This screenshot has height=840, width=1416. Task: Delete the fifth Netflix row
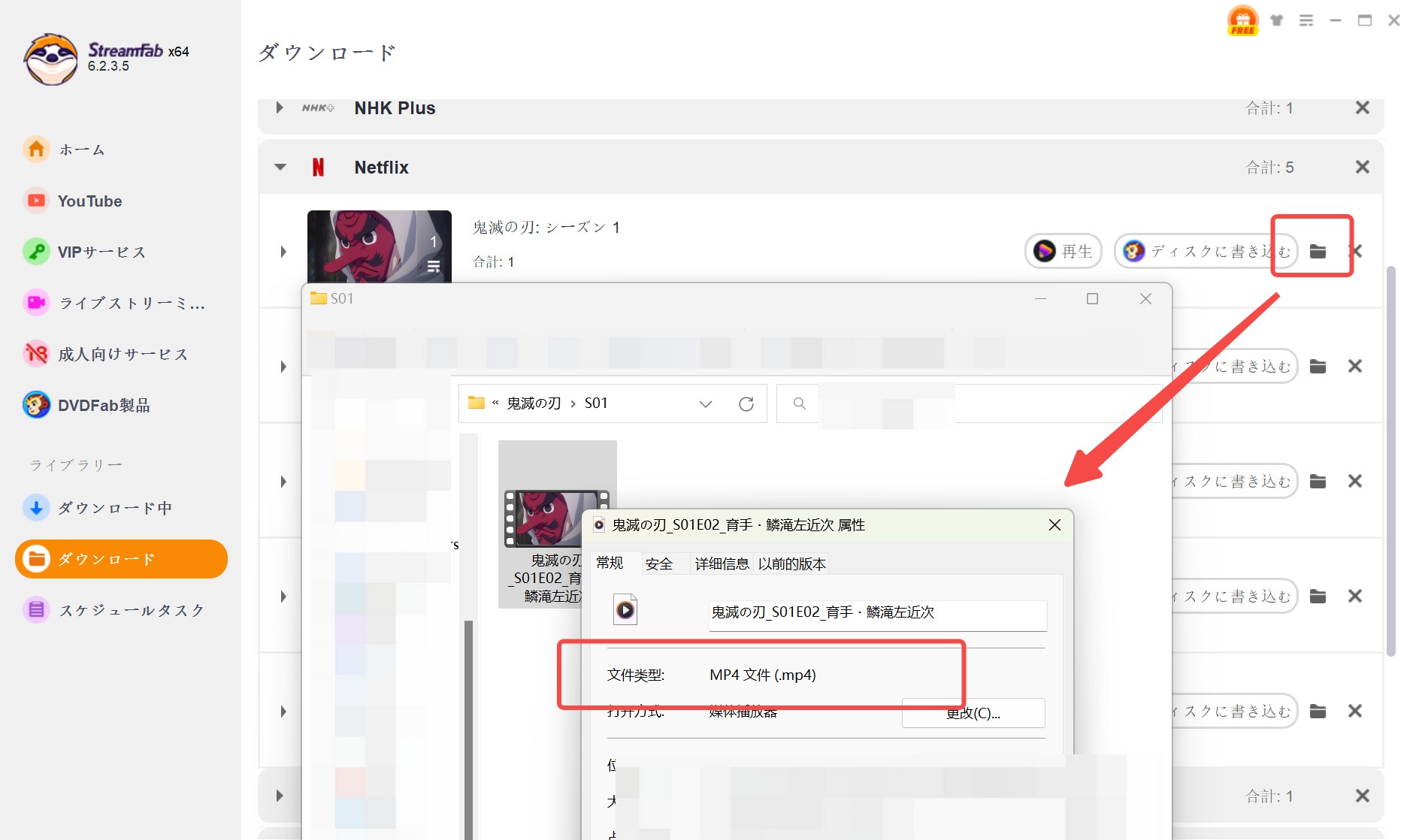point(1355,711)
